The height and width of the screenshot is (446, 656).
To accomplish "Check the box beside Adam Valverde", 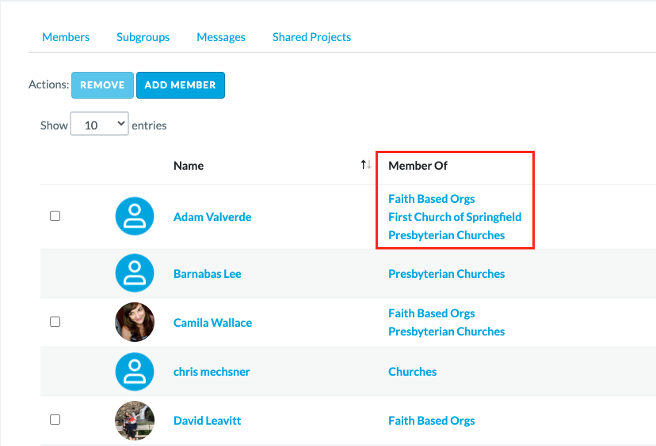I will (55, 216).
